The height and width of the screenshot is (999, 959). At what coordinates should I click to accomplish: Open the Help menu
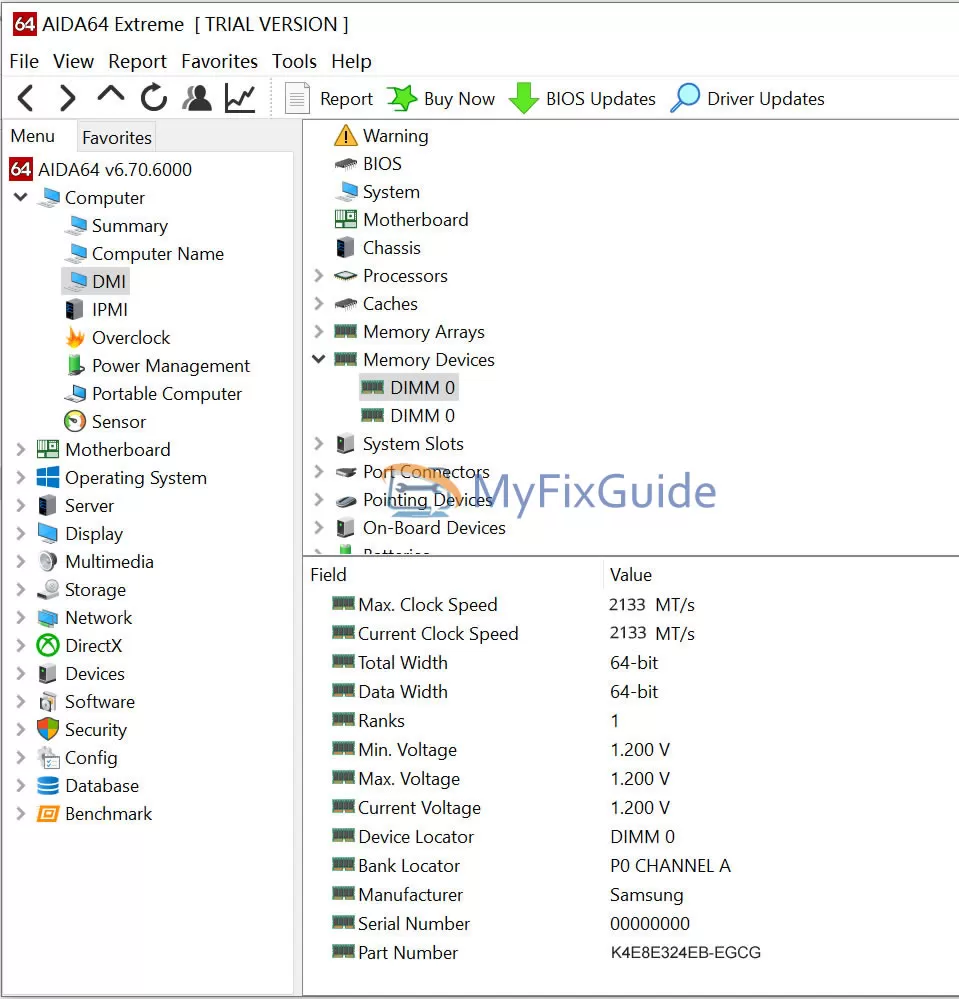pos(351,61)
